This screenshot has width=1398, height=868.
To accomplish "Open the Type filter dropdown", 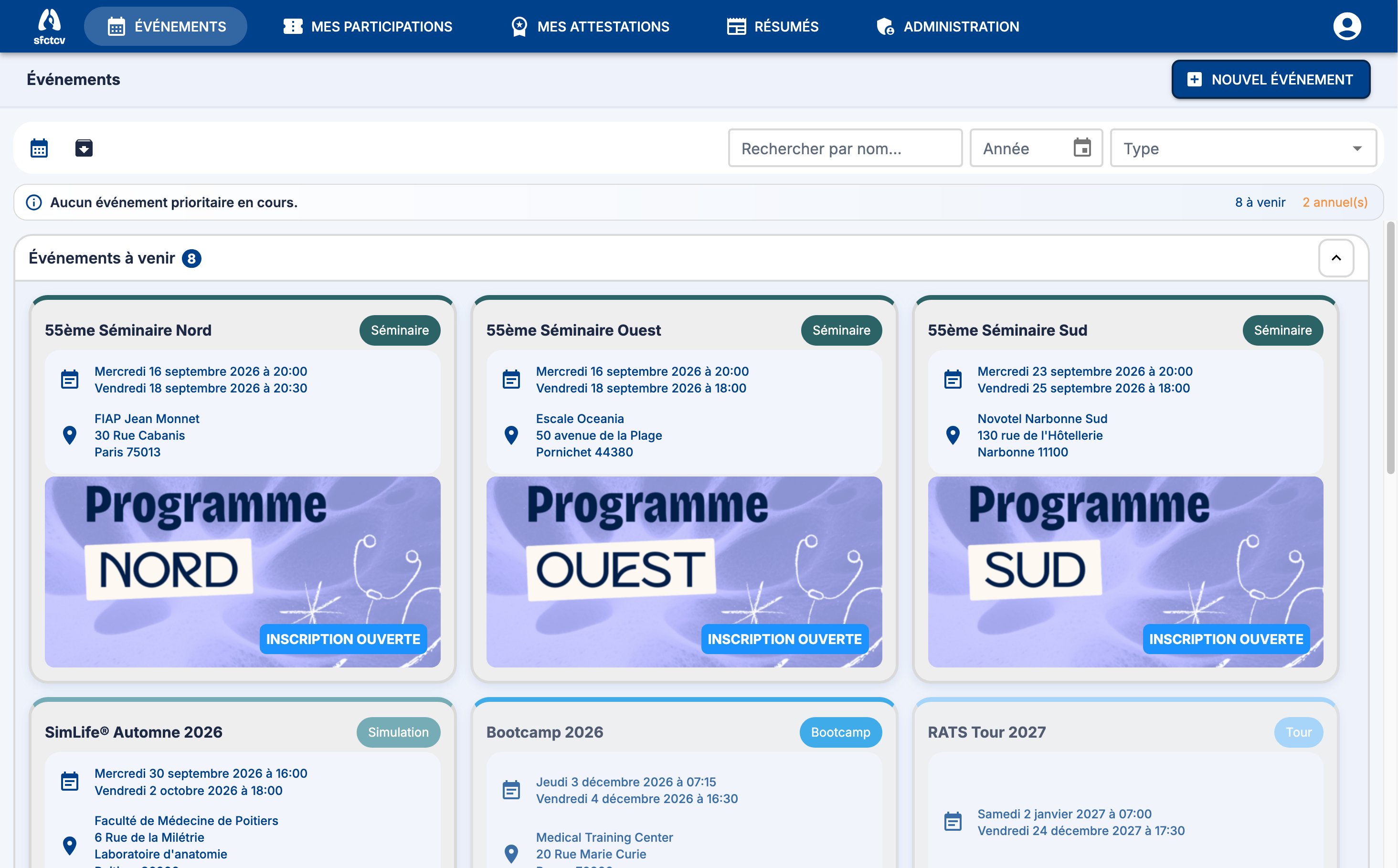I will pos(1243,148).
